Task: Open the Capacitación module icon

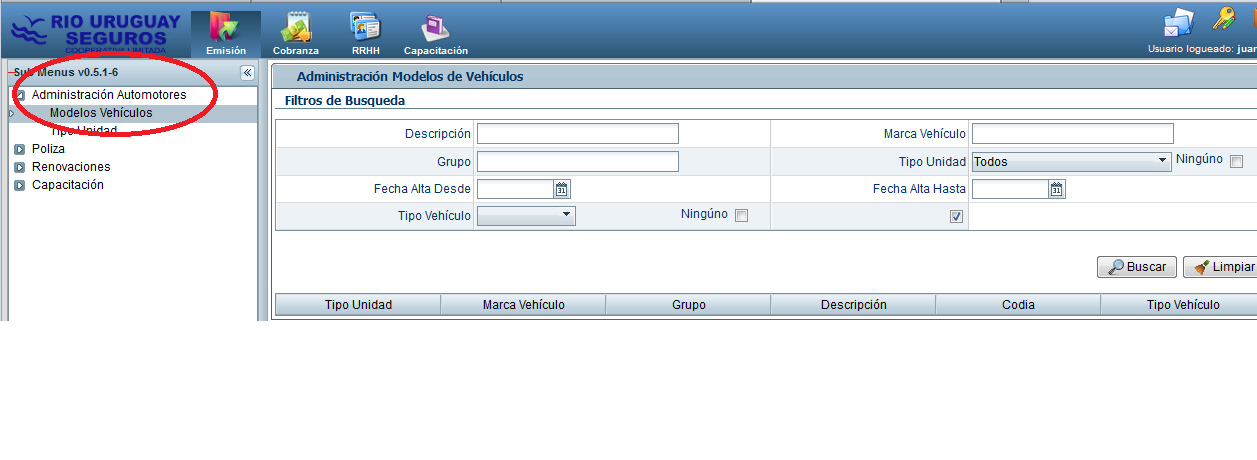Action: 435,31
